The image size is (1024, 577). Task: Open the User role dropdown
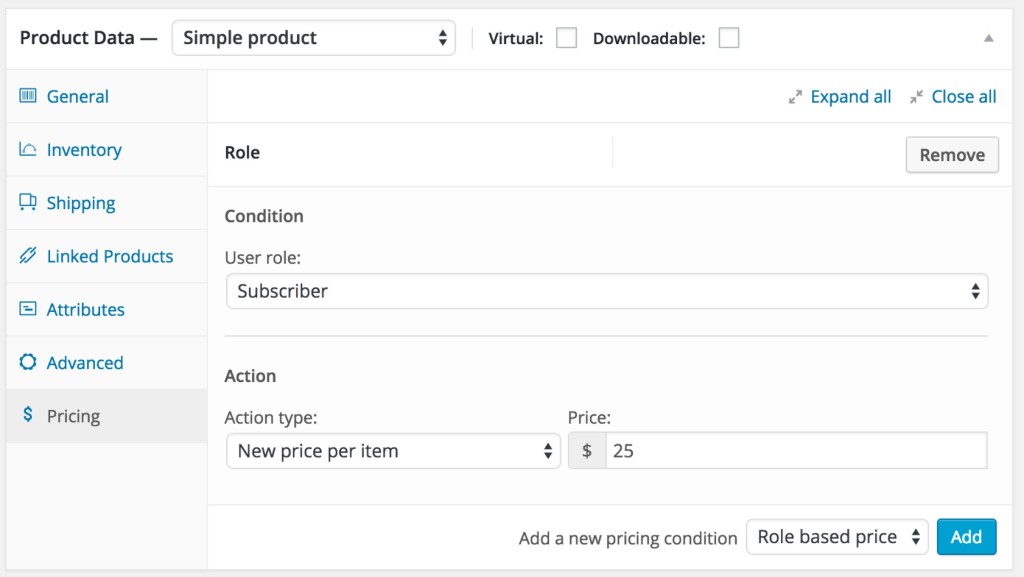[609, 291]
